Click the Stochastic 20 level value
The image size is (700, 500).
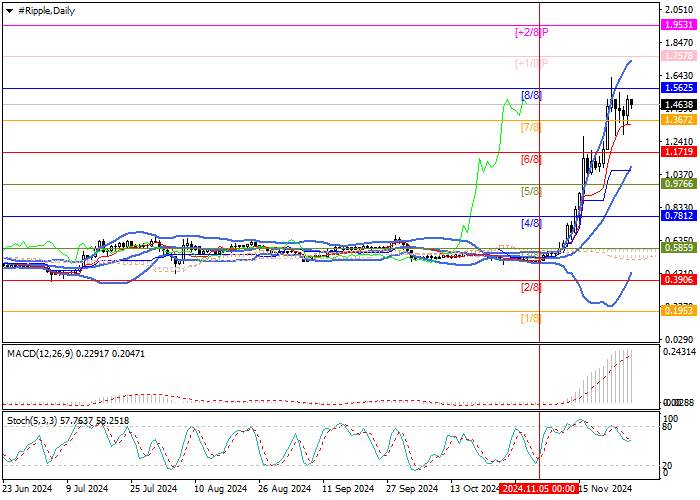coord(667,466)
